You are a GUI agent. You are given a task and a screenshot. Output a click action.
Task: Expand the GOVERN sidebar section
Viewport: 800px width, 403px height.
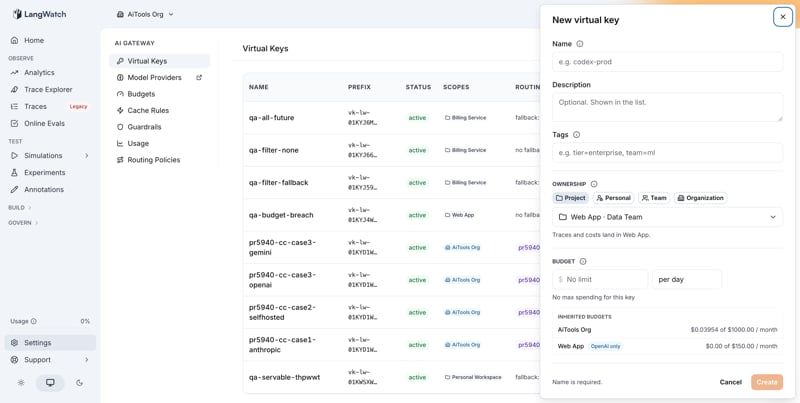[x=23, y=223]
